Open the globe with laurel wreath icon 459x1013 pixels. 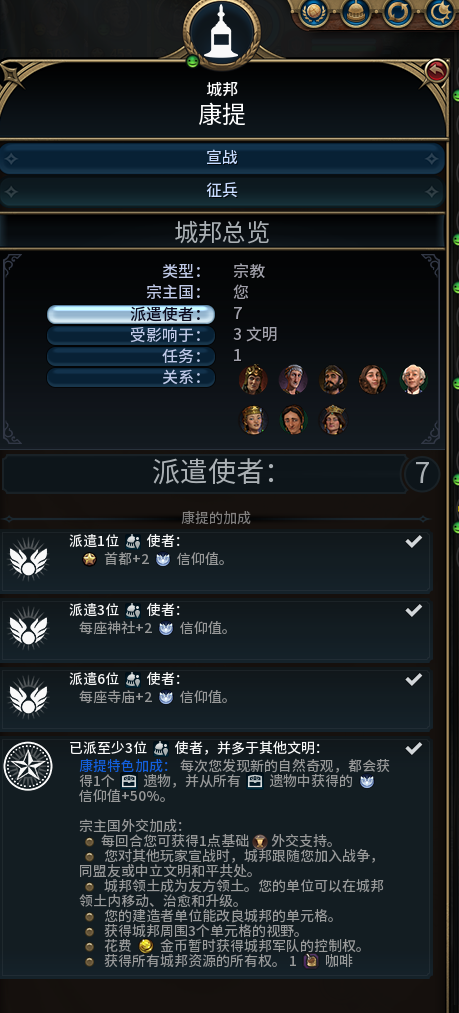pos(314,12)
